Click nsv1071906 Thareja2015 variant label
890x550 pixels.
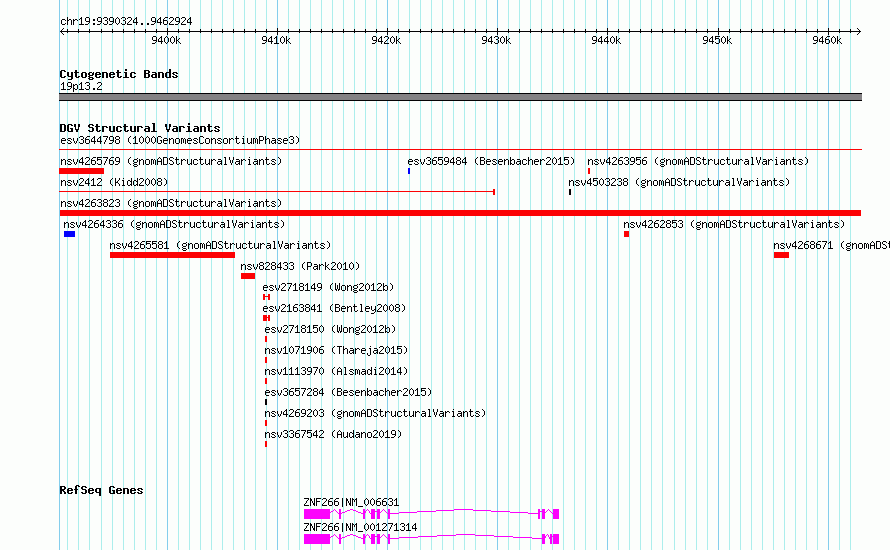pyautogui.click(x=336, y=350)
